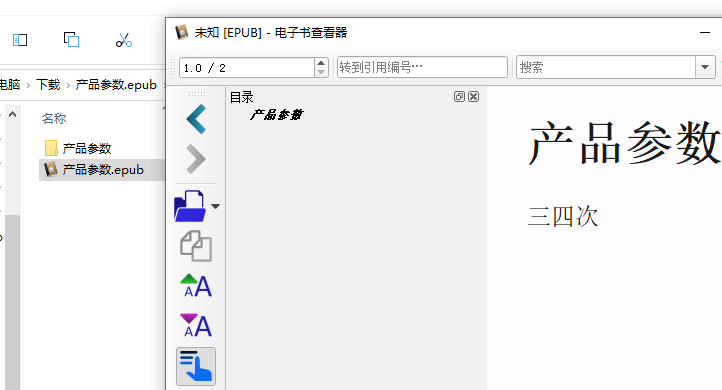Viewport: 722px width, 390px height.
Task: Click the 转到引用编号 reference field
Action: click(422, 67)
